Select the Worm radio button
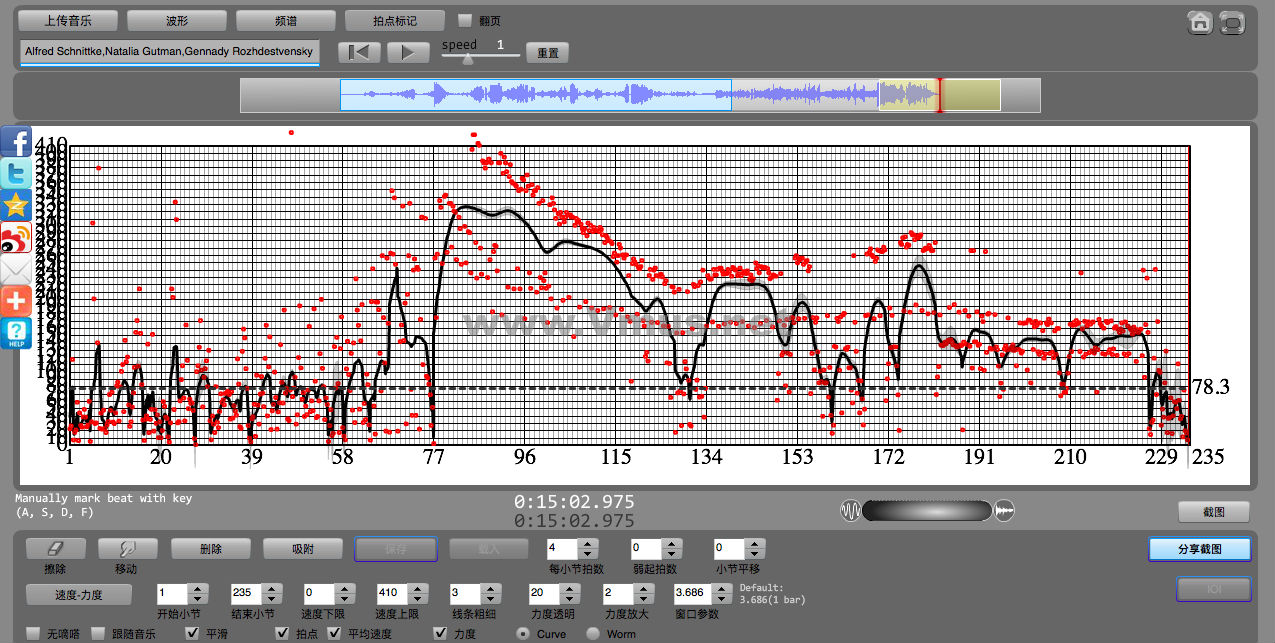 coord(593,634)
